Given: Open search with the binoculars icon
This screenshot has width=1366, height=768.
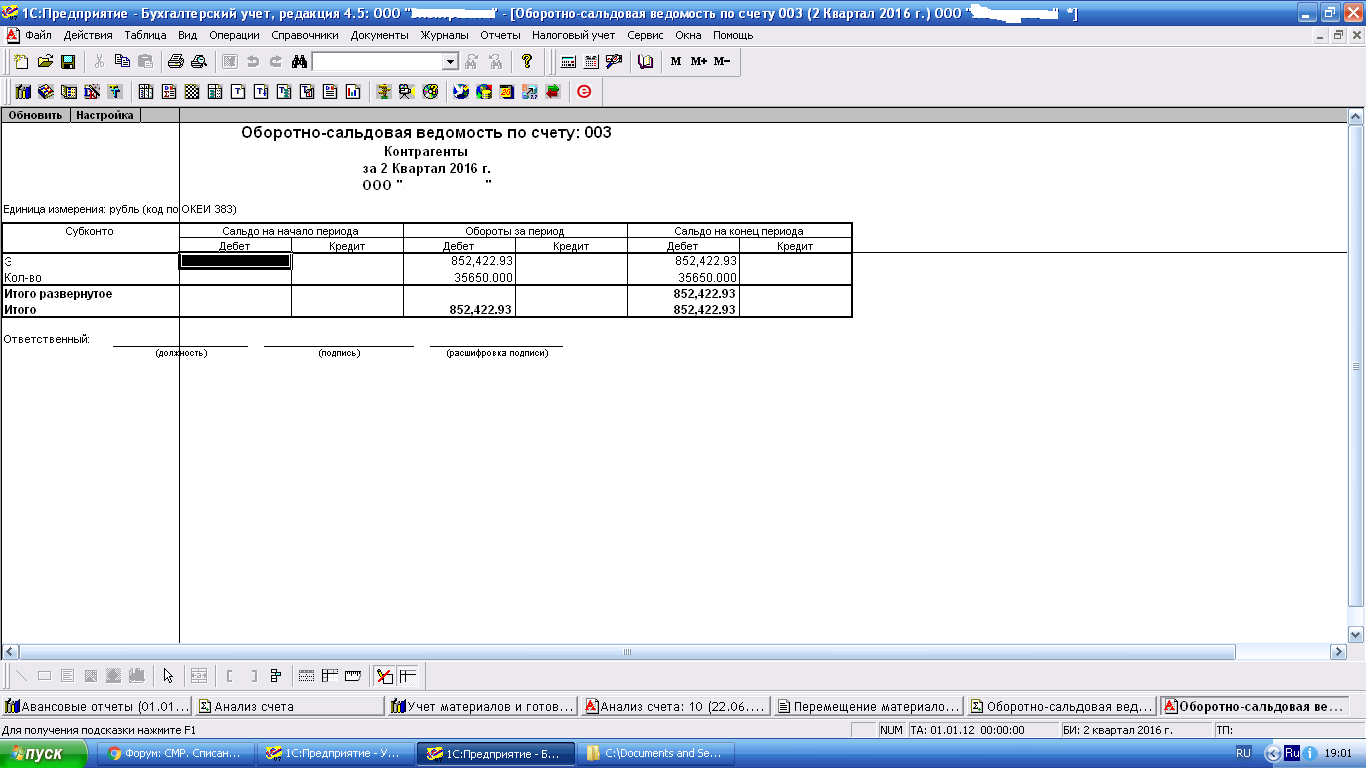Looking at the screenshot, I should coord(299,62).
